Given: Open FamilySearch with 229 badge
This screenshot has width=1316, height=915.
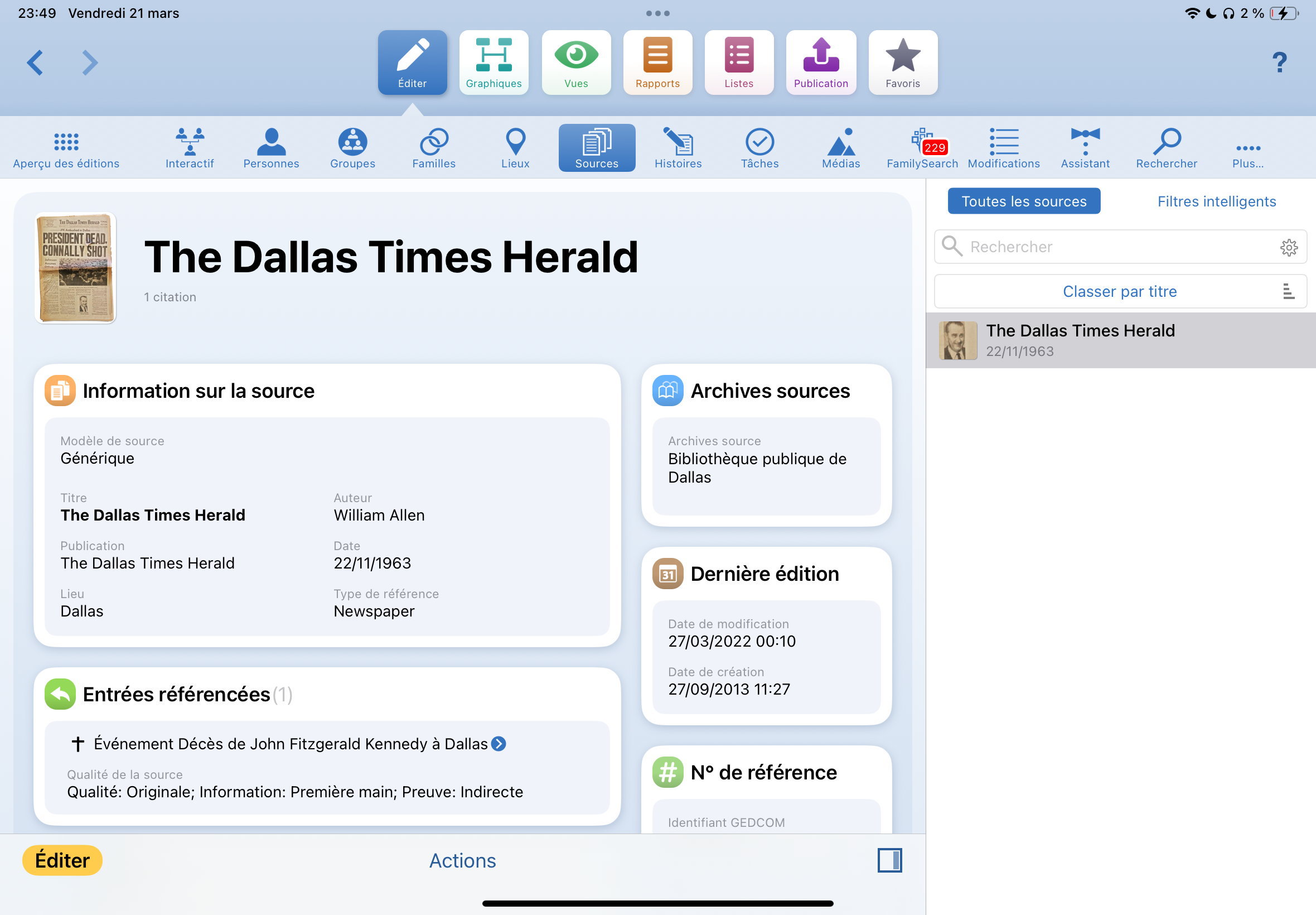Looking at the screenshot, I should coord(922,148).
